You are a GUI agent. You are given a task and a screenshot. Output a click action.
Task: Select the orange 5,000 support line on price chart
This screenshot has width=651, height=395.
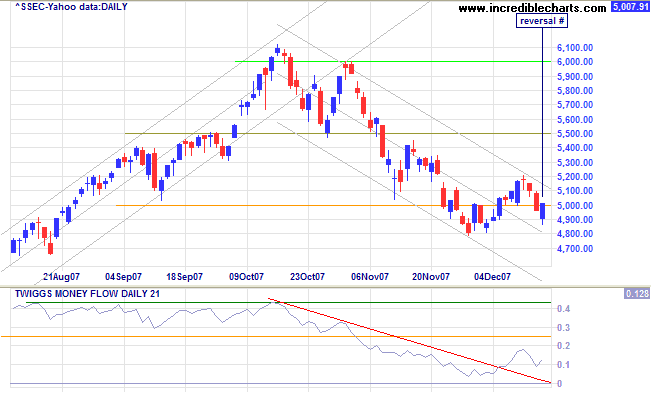(333, 205)
